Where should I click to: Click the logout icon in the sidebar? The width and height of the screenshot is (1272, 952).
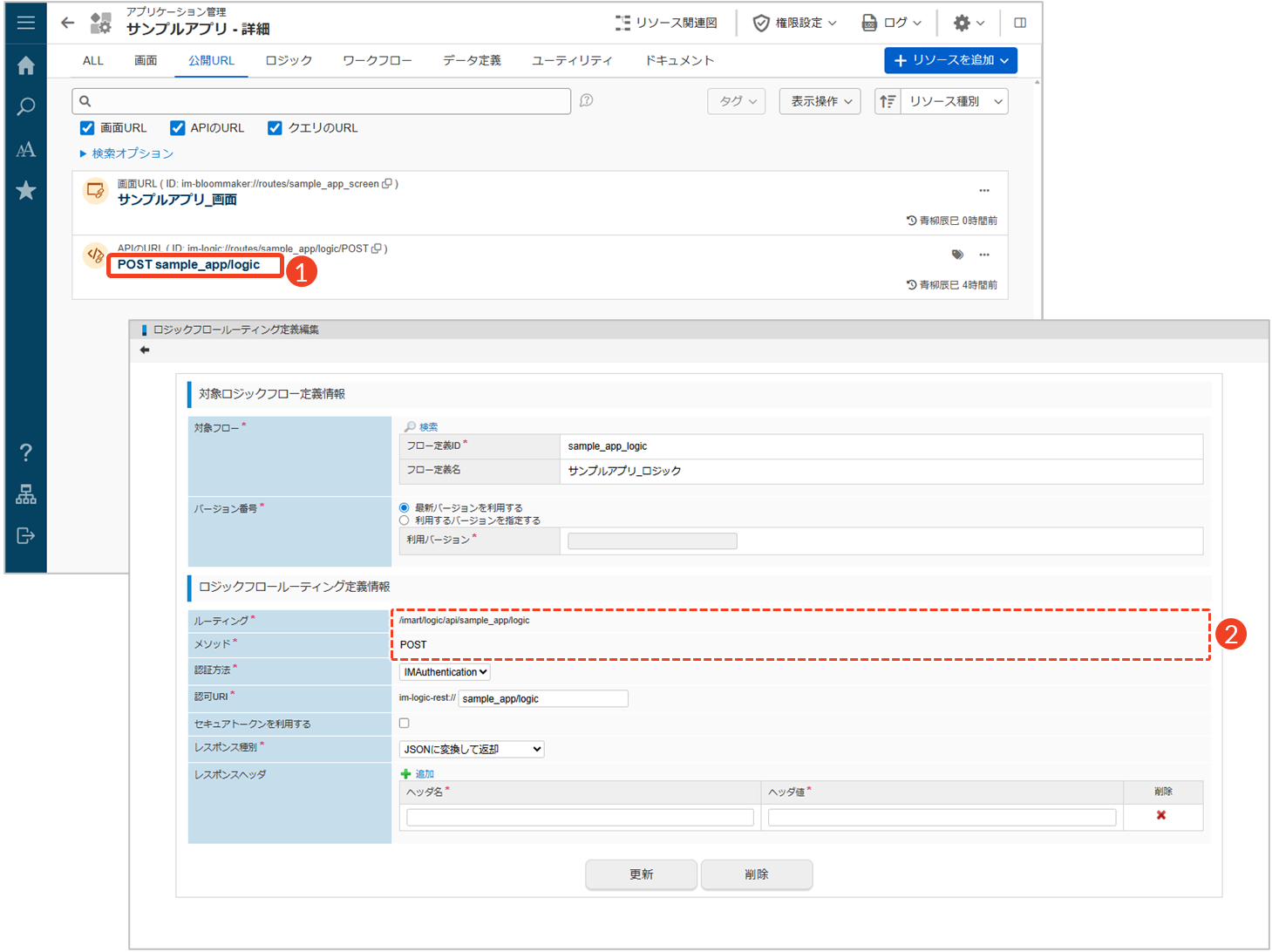pos(26,535)
